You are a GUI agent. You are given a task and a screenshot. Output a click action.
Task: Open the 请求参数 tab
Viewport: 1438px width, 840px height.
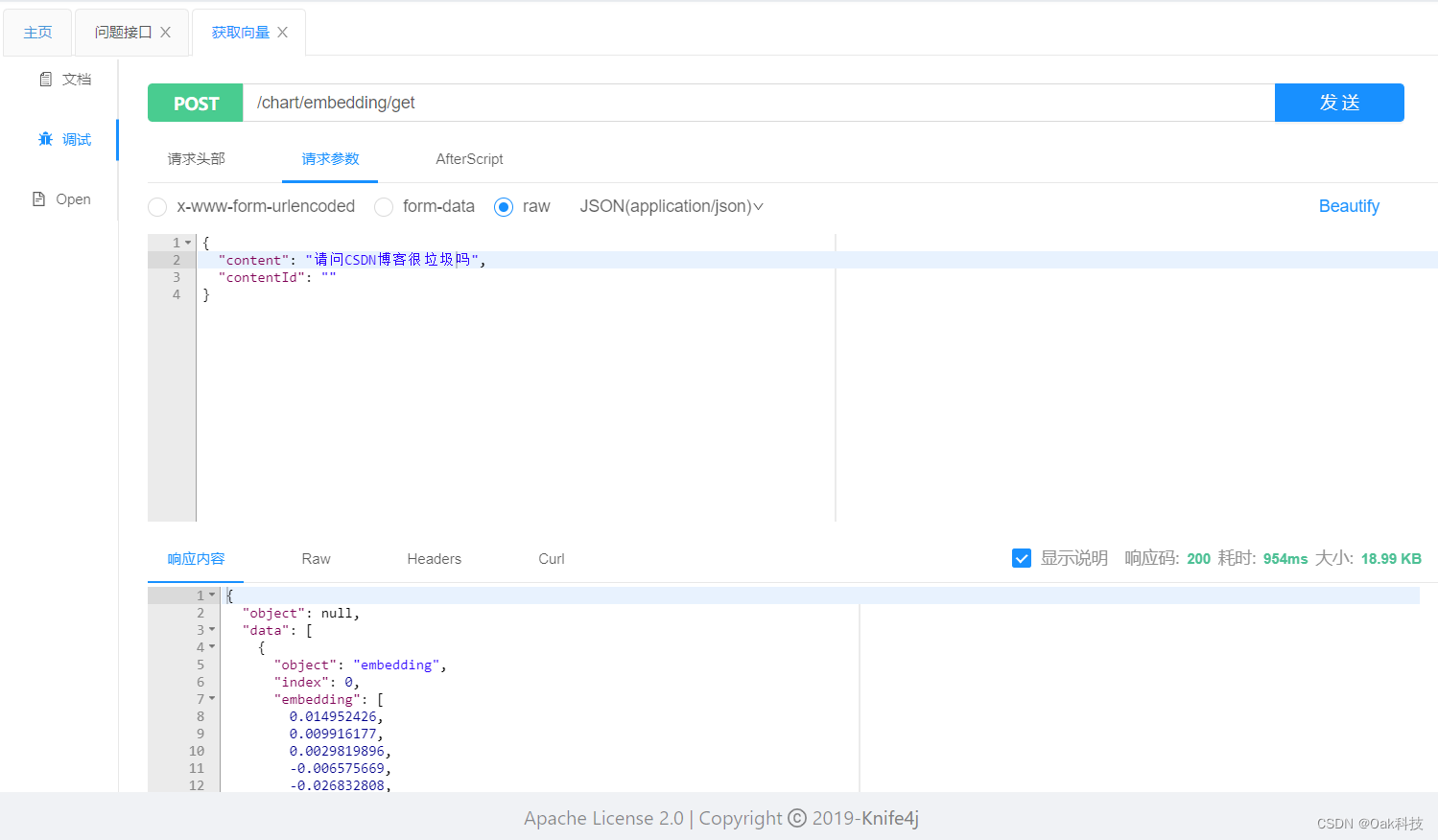point(330,158)
